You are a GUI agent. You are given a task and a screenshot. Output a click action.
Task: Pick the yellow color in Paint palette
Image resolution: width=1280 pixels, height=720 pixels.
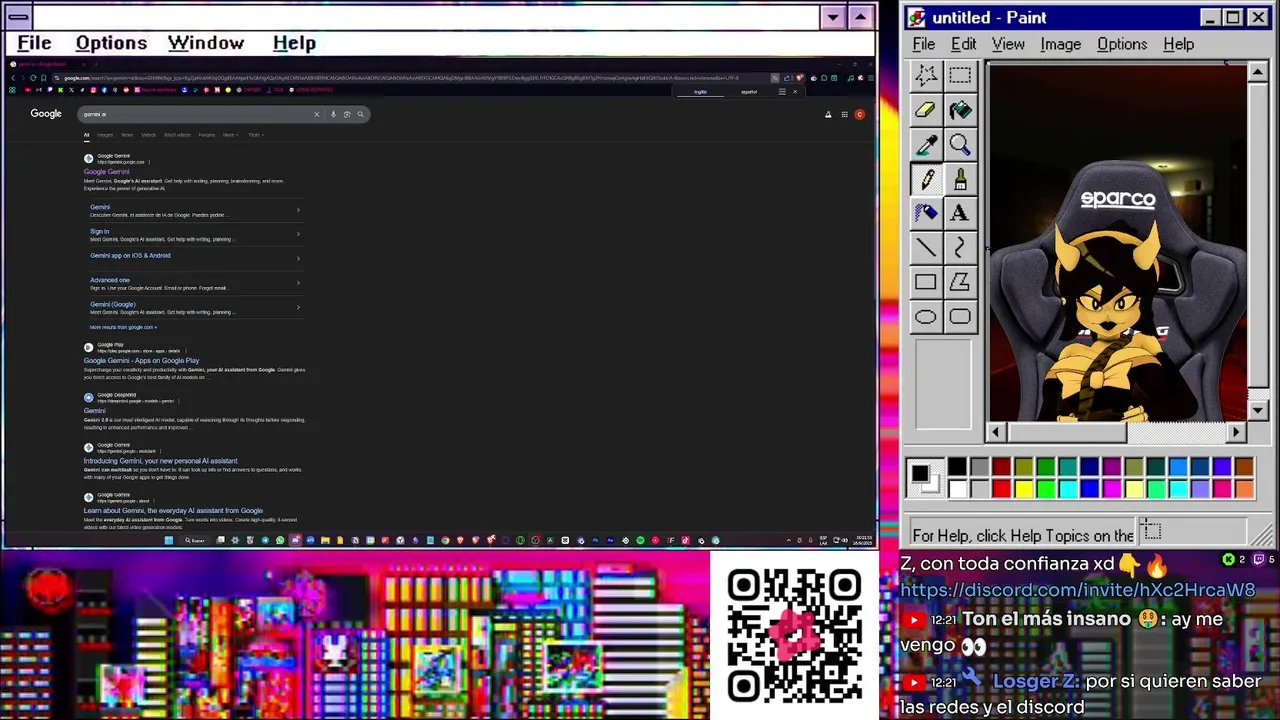coord(1023,489)
